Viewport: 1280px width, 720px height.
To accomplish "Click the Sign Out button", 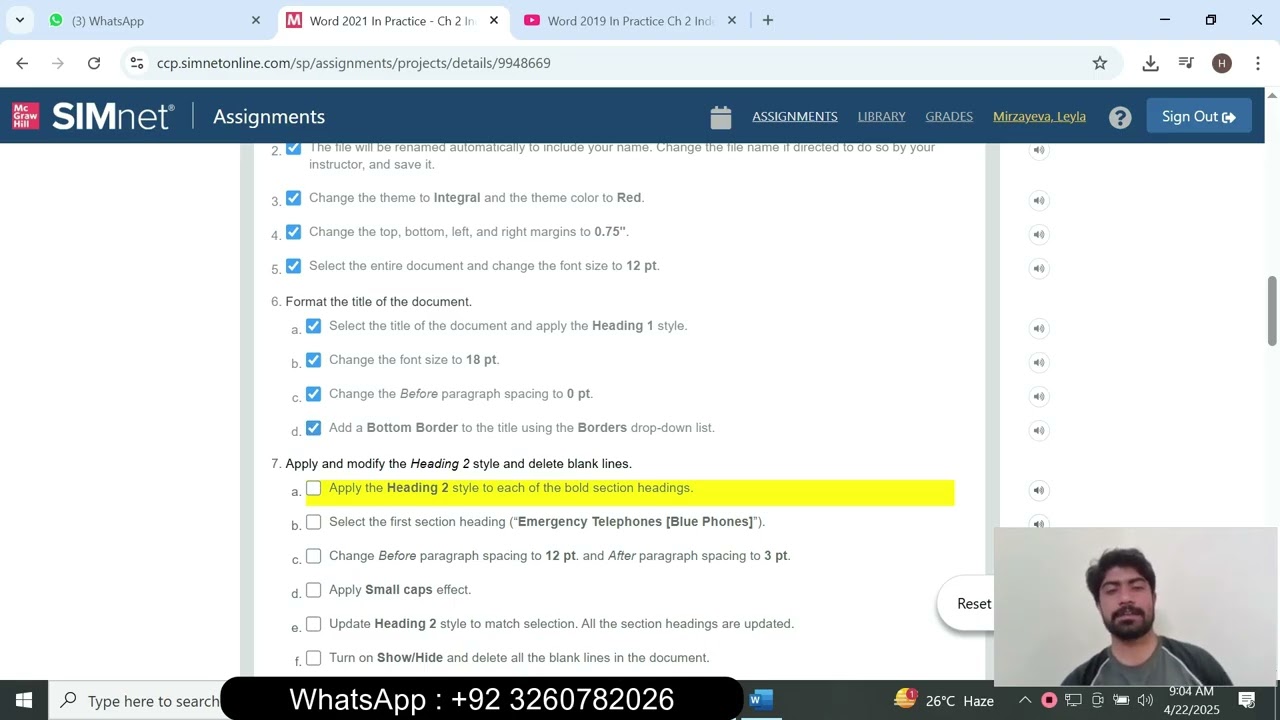I will (x=1199, y=117).
